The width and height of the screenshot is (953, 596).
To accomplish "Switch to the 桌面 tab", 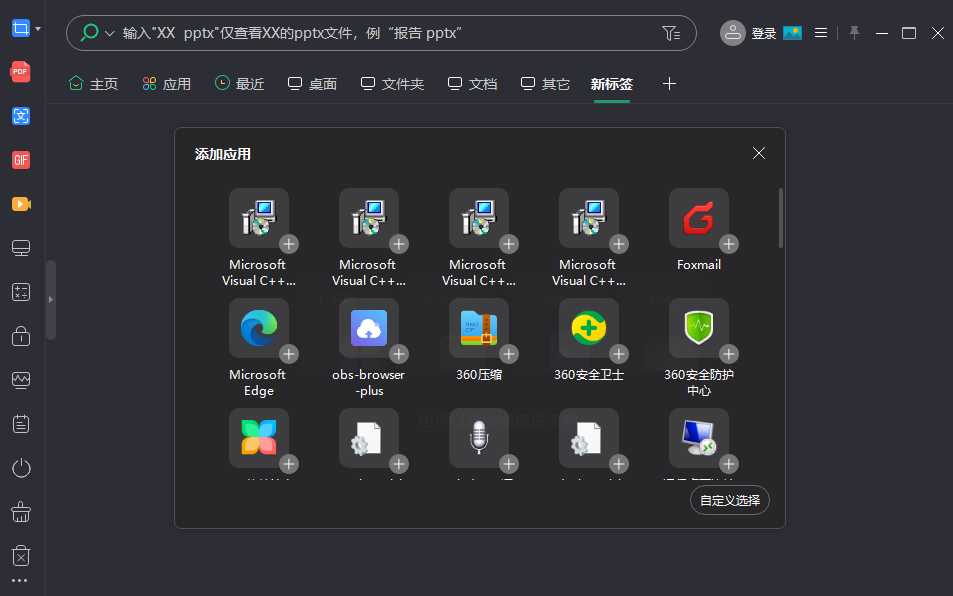I will [311, 84].
